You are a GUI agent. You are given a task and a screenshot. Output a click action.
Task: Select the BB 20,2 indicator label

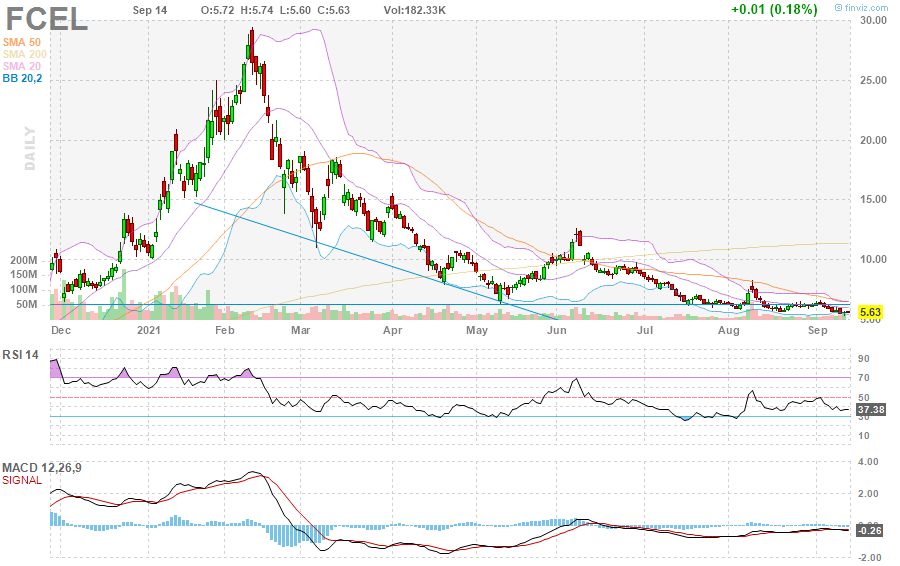(x=24, y=77)
